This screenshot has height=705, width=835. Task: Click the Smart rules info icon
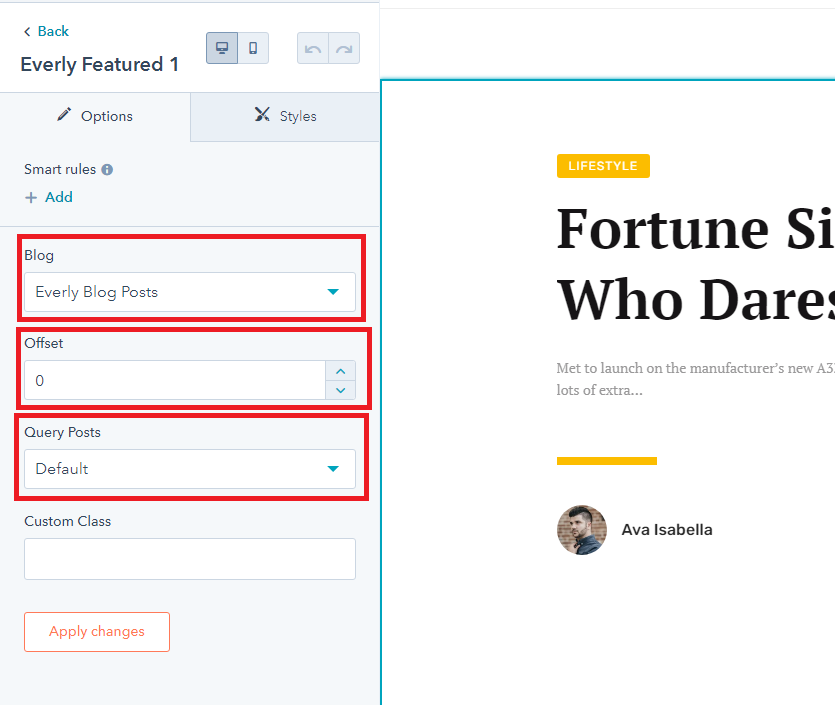[107, 170]
